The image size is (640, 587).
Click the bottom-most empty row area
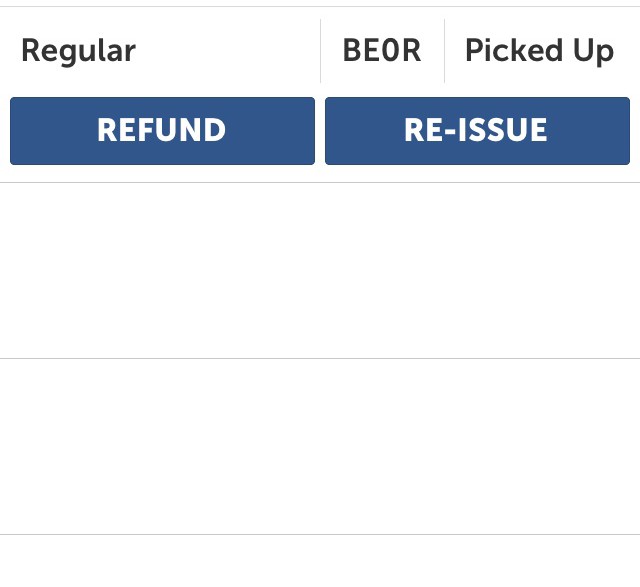pyautogui.click(x=320, y=561)
